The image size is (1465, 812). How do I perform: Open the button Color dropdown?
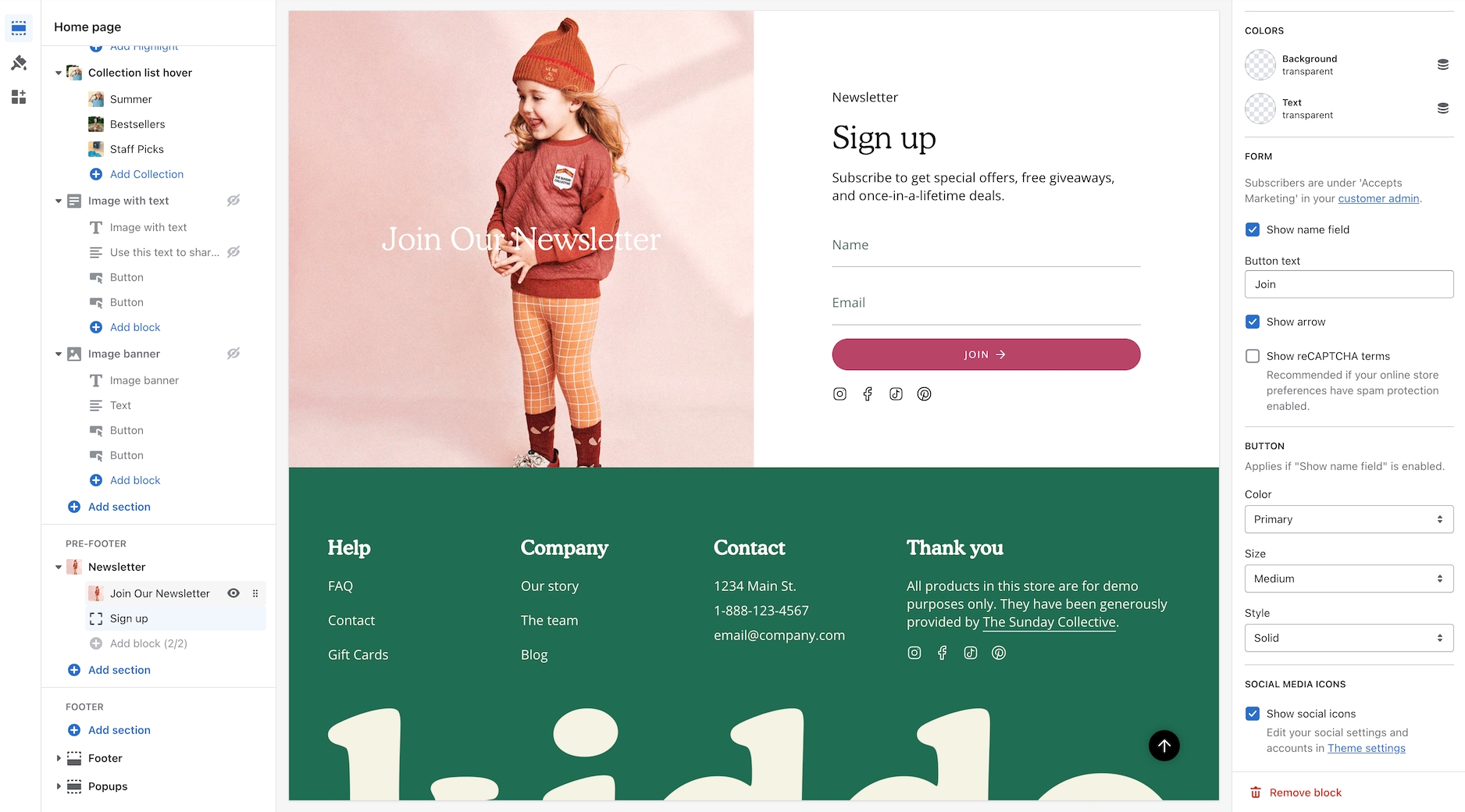[1349, 519]
